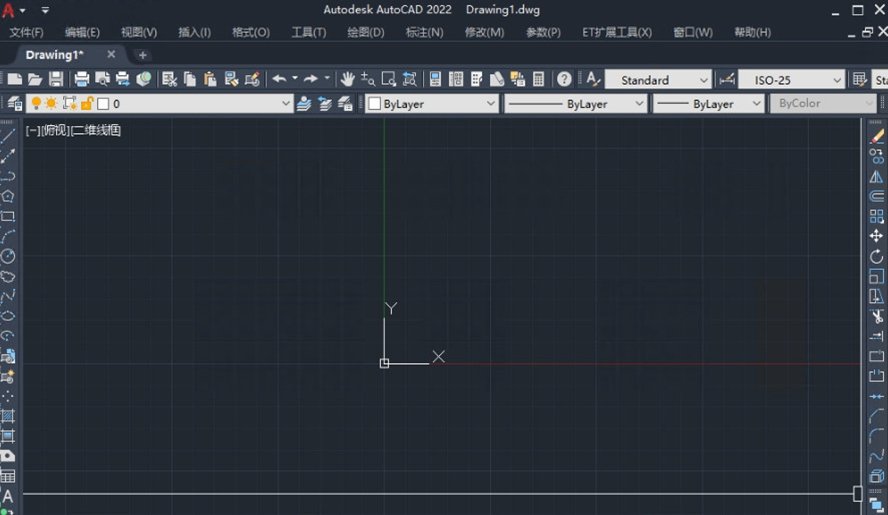Select Zoom Window tool
The height and width of the screenshot is (515, 888).
click(x=388, y=79)
